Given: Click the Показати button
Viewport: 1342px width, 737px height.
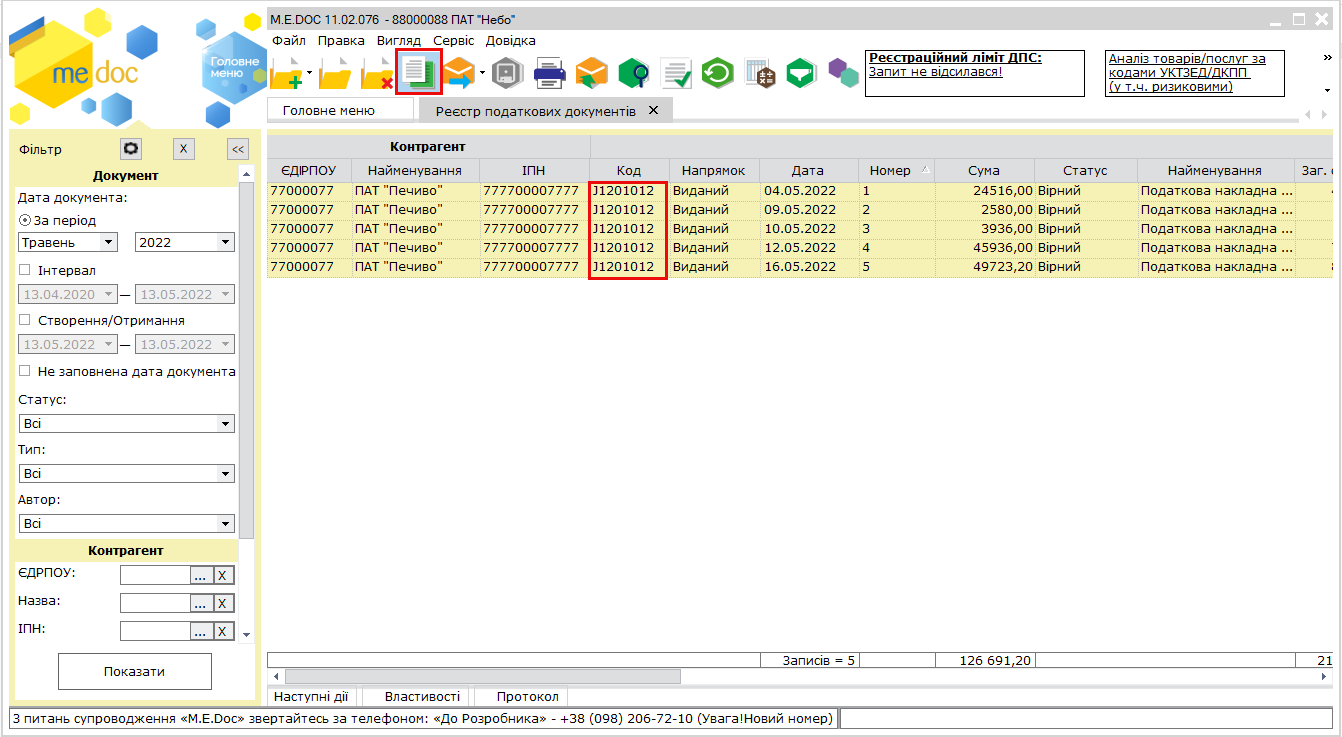Looking at the screenshot, I should (x=134, y=672).
